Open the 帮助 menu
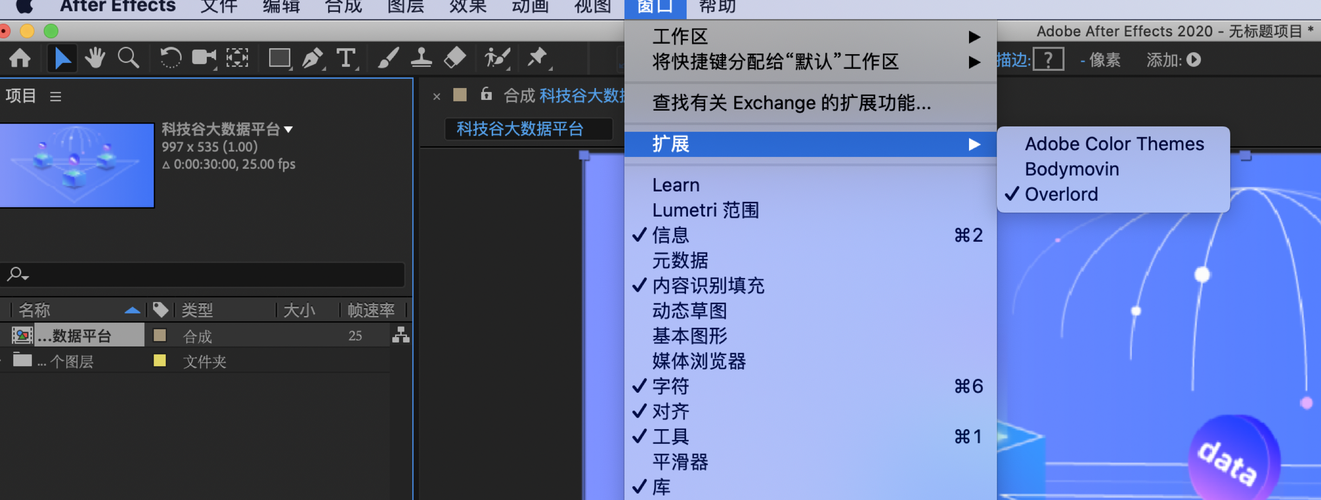 (x=717, y=6)
